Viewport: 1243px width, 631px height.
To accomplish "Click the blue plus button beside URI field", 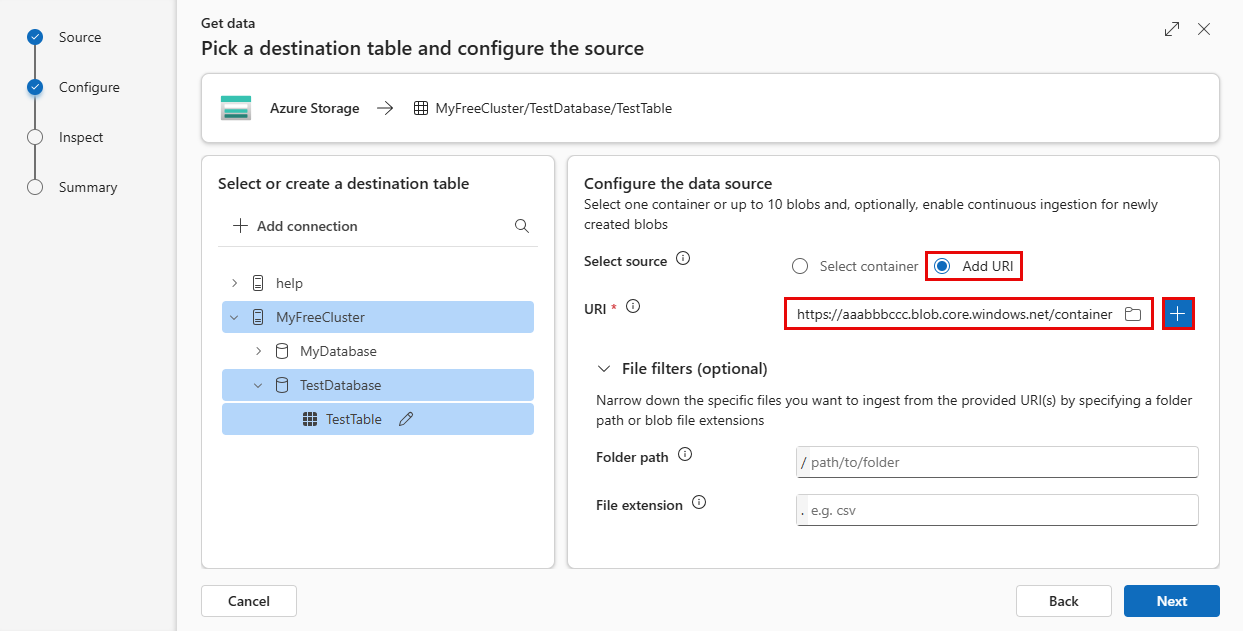I will click(1178, 314).
